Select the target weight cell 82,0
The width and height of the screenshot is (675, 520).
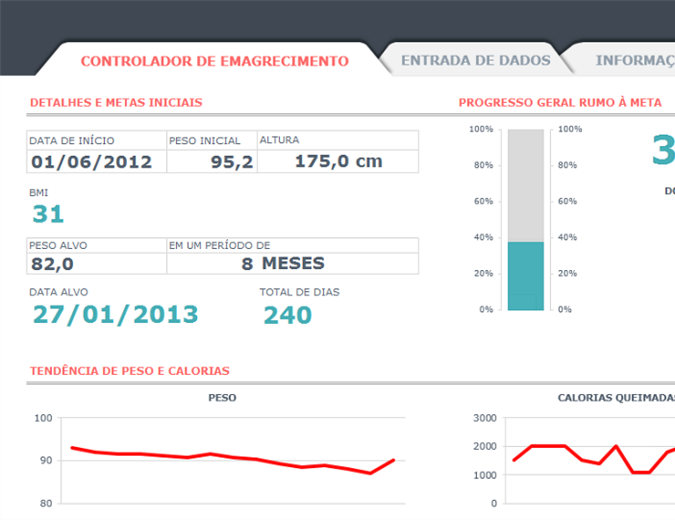coord(96,263)
